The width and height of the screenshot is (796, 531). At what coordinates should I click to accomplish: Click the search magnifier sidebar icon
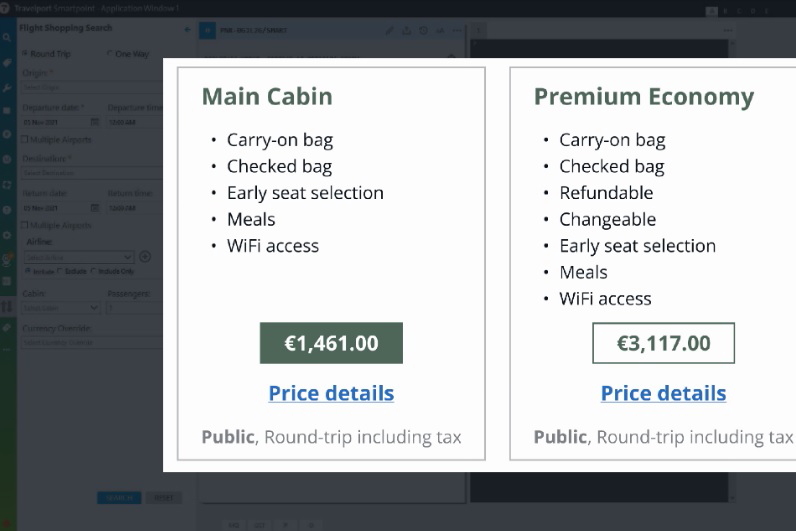coord(7,38)
